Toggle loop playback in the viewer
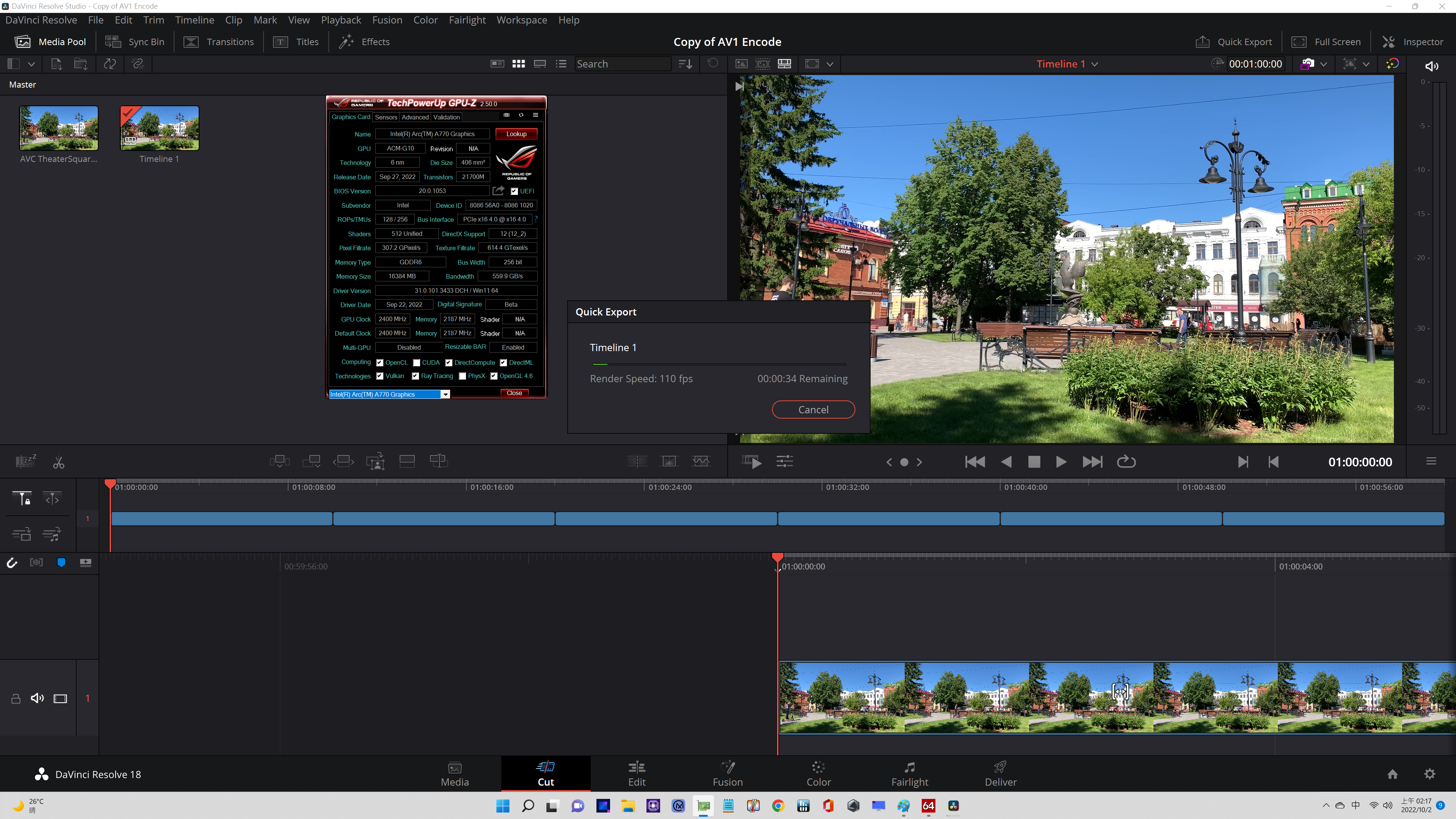1456x819 pixels. point(1126,462)
